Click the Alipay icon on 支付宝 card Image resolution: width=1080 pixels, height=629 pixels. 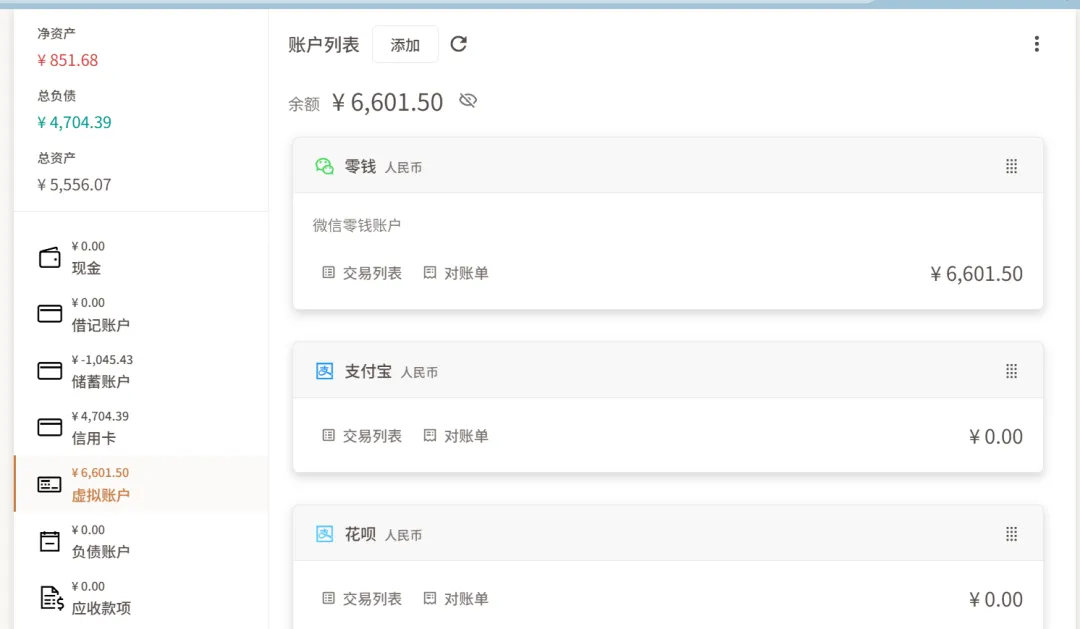coord(324,371)
